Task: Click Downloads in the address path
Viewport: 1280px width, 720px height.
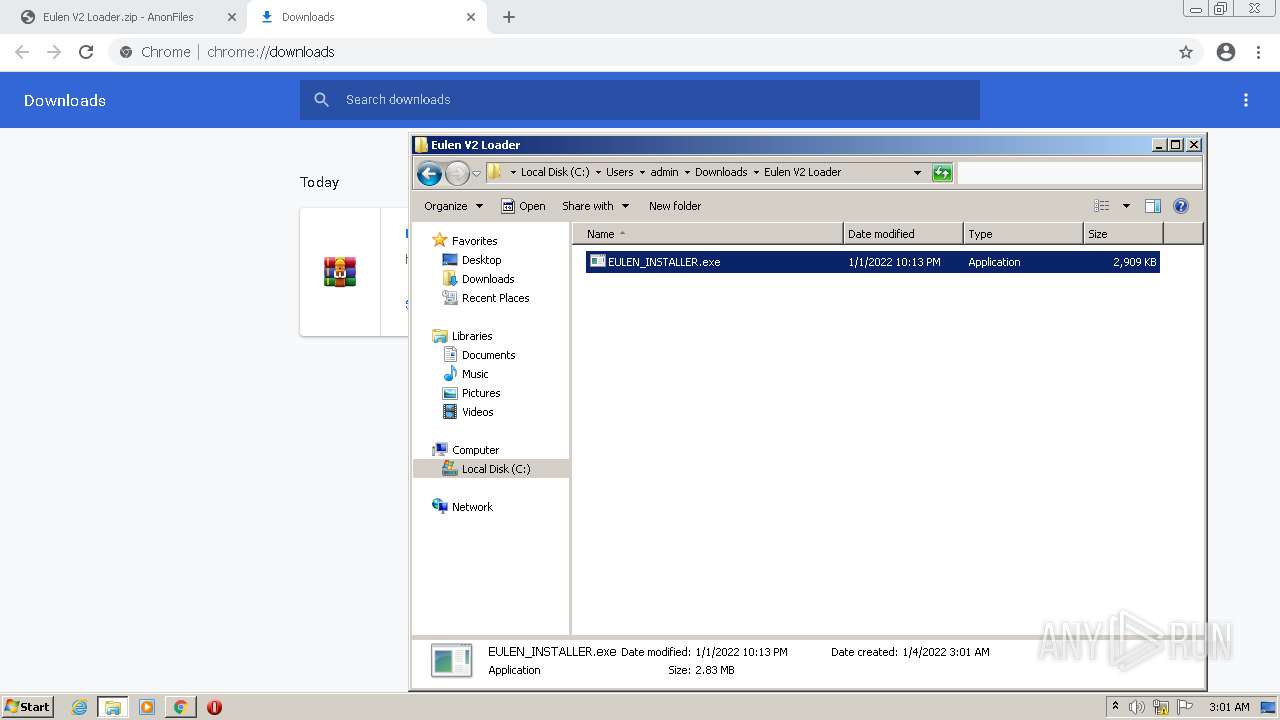Action: point(721,172)
